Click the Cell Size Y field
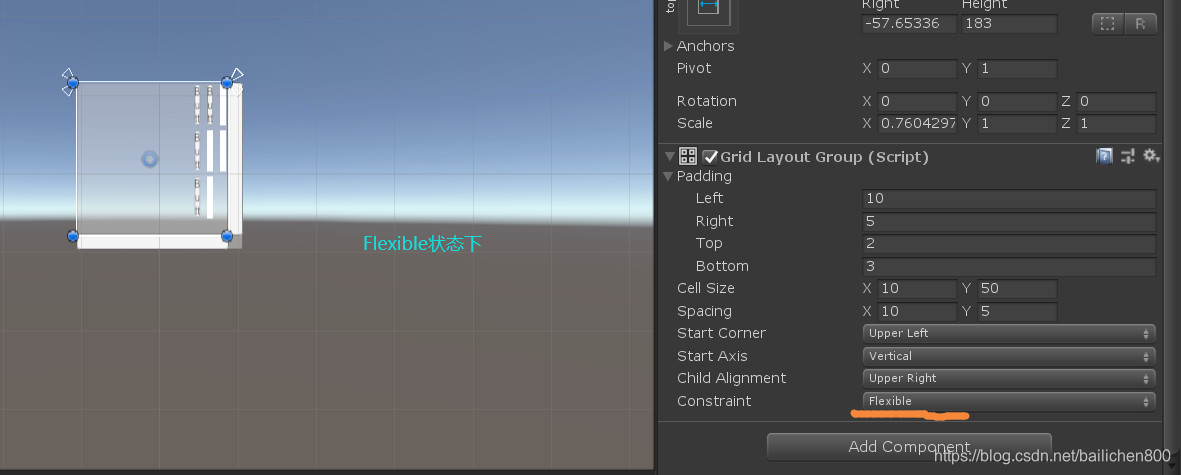Screen dimensions: 1181x475 click(x=1017, y=288)
